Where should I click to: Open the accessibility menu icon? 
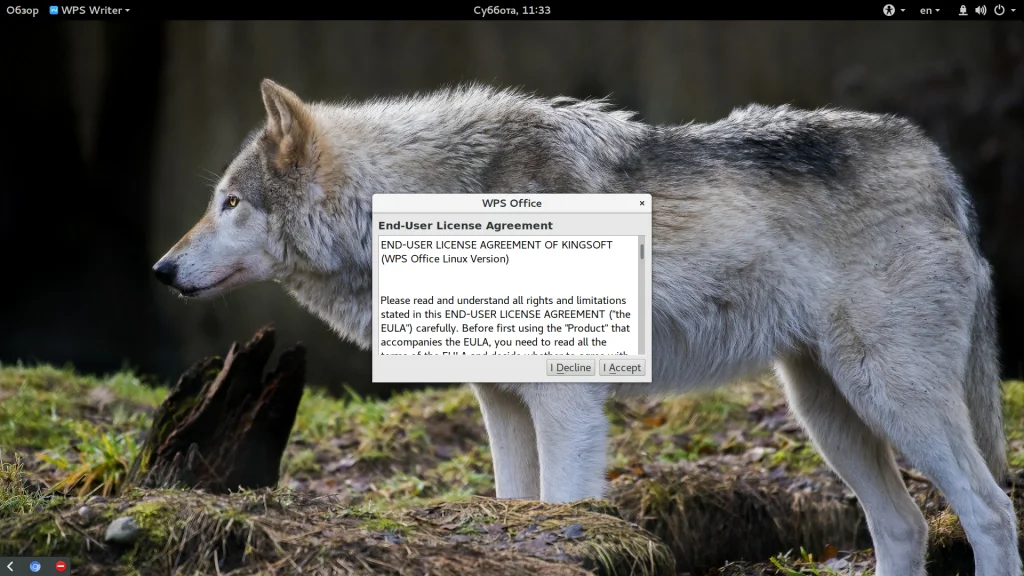[x=889, y=10]
